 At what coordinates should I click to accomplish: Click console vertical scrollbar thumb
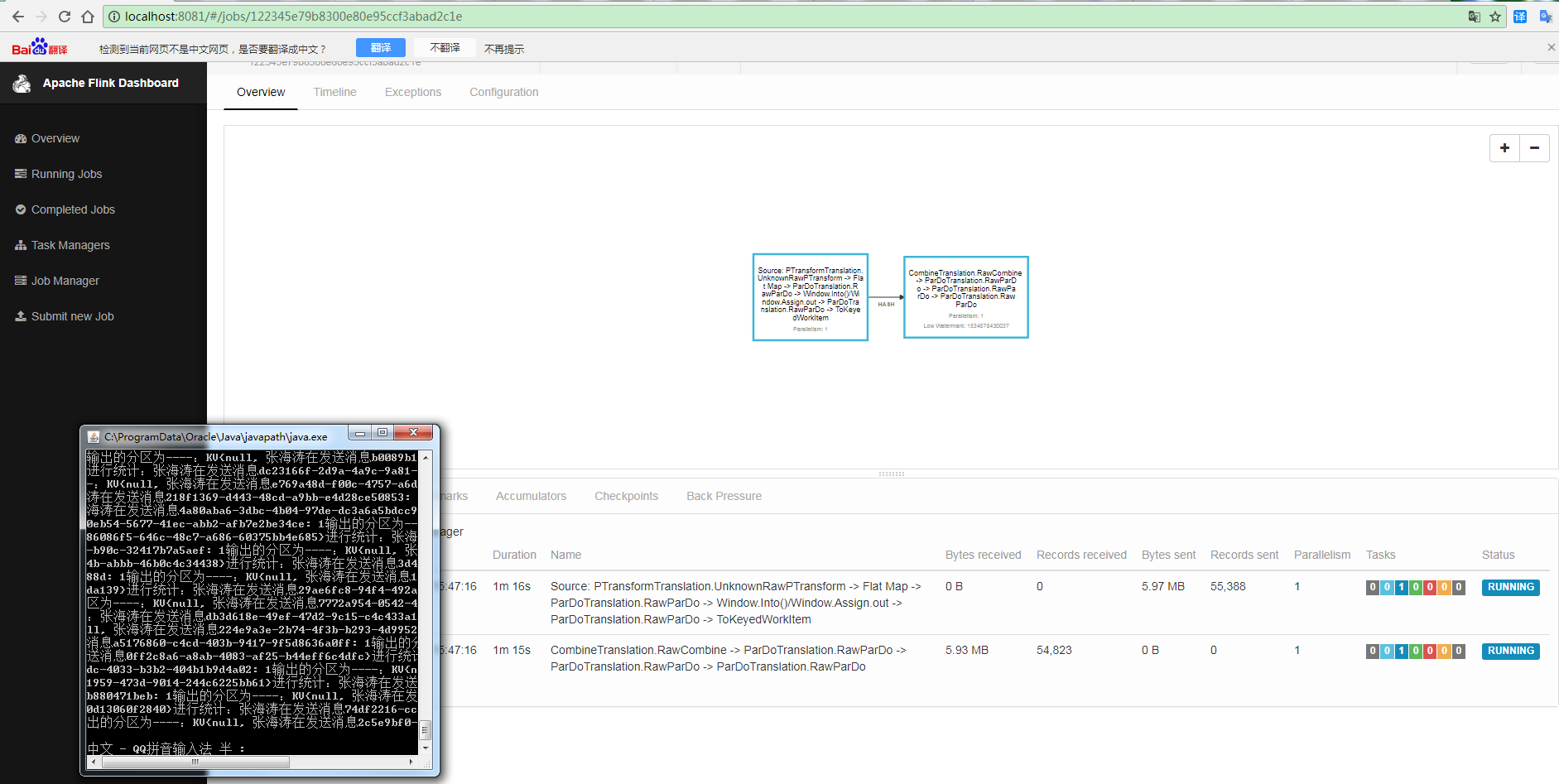pos(426,729)
